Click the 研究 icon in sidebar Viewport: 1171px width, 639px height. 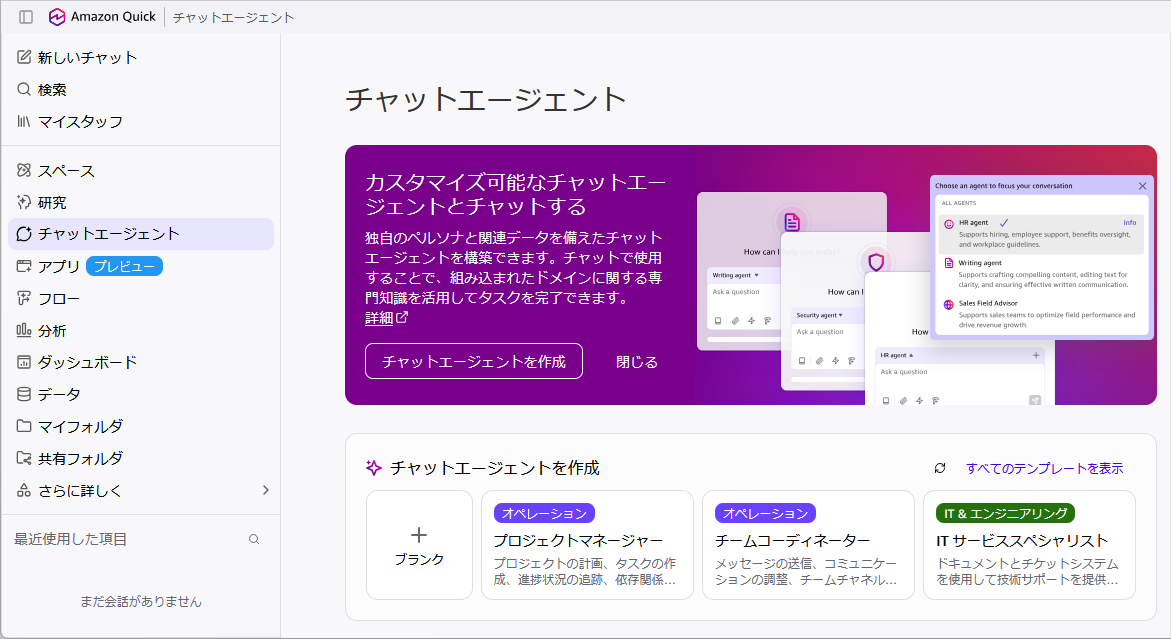click(x=24, y=202)
